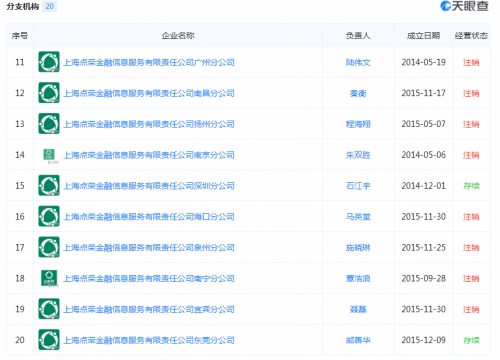Select the date 2015-05-07
Viewport: 500px width, 360px height.
coord(423,124)
